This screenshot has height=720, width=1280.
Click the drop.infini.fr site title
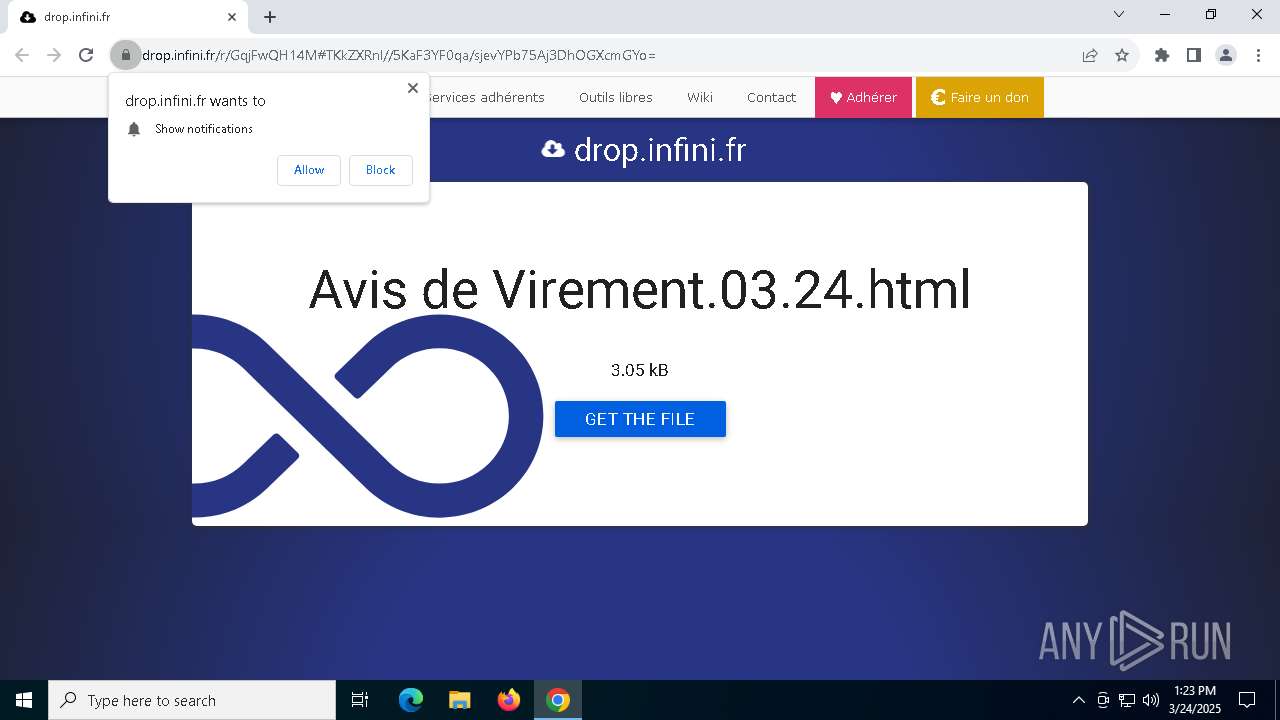pyautogui.click(x=660, y=150)
